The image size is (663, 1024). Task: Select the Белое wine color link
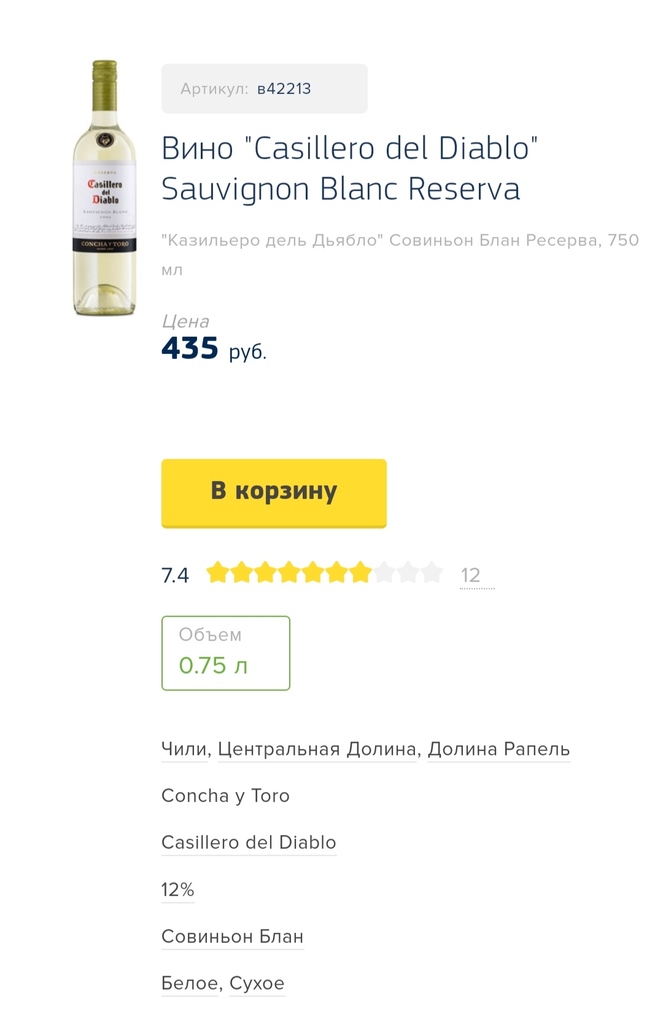coord(190,984)
